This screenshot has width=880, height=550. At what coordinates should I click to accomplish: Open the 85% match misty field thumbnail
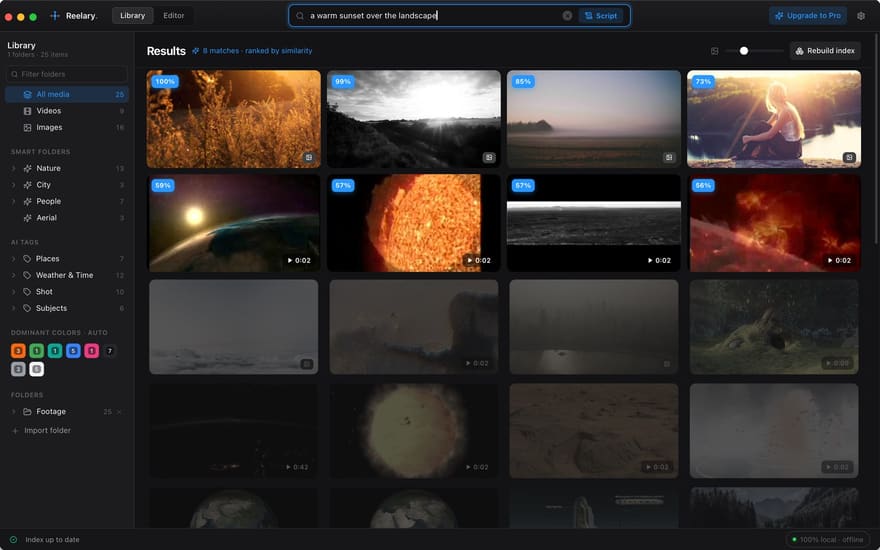594,119
